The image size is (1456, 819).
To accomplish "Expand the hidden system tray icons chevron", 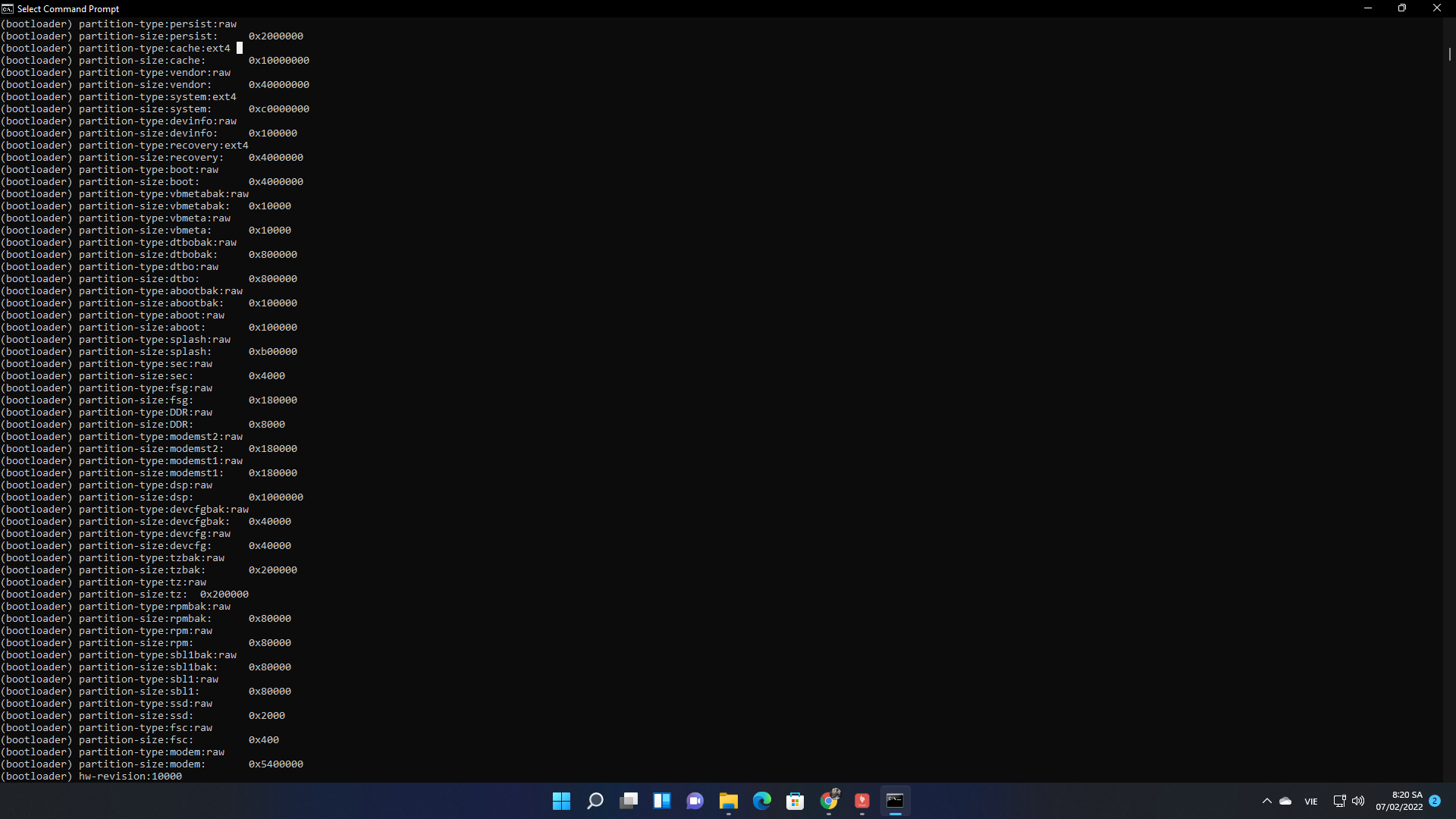I will [x=1266, y=802].
